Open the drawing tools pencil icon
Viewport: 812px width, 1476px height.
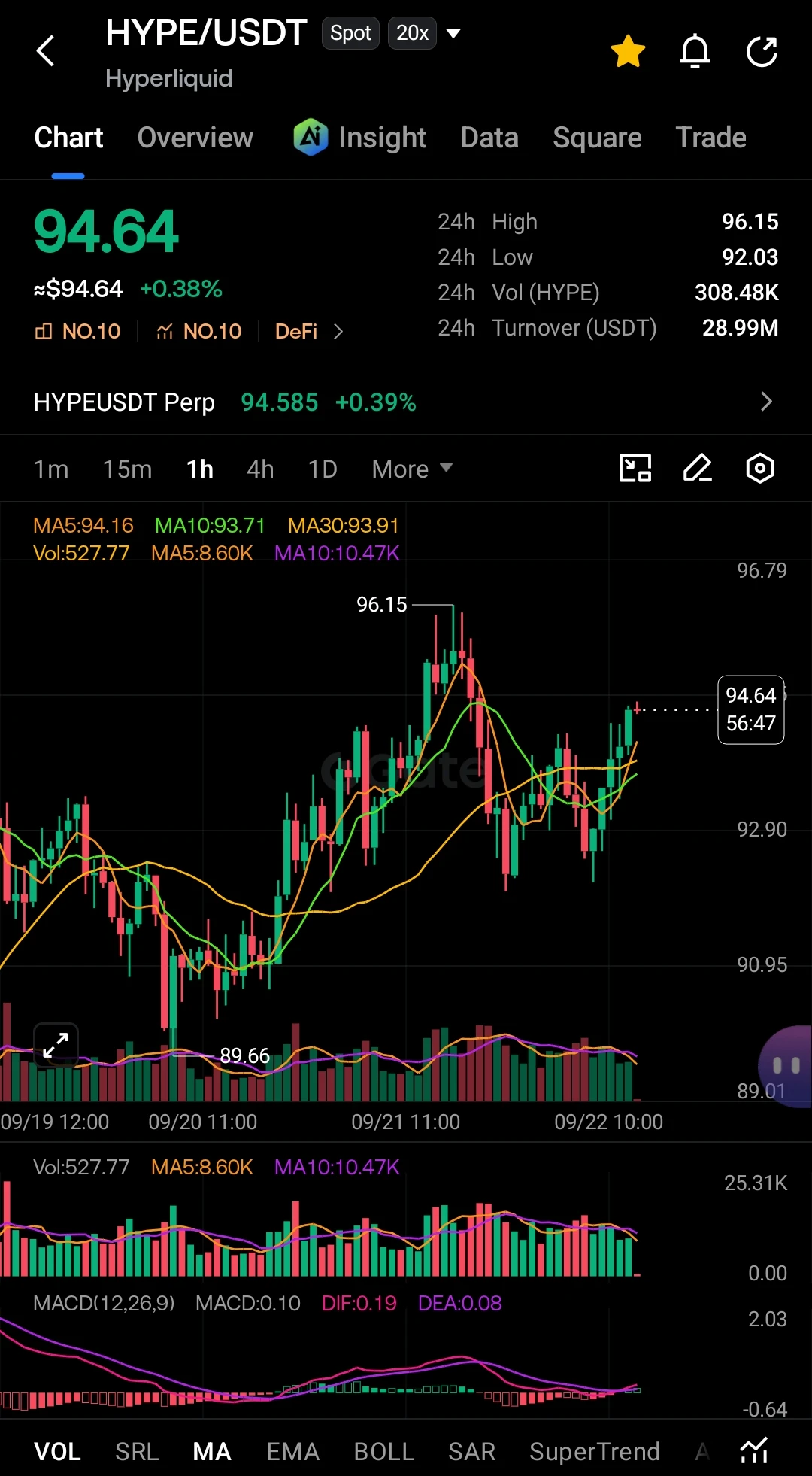698,468
